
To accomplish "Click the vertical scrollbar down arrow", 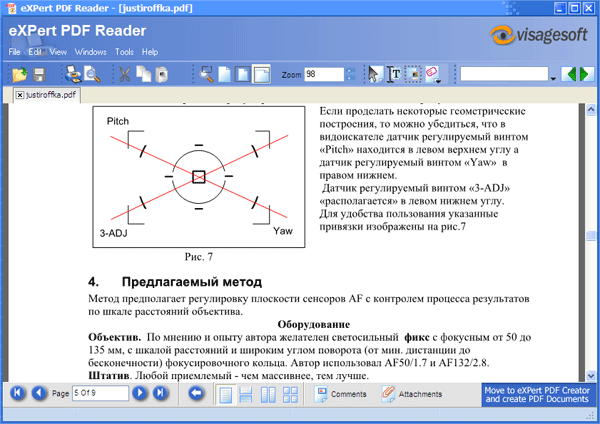I will click(x=591, y=376).
